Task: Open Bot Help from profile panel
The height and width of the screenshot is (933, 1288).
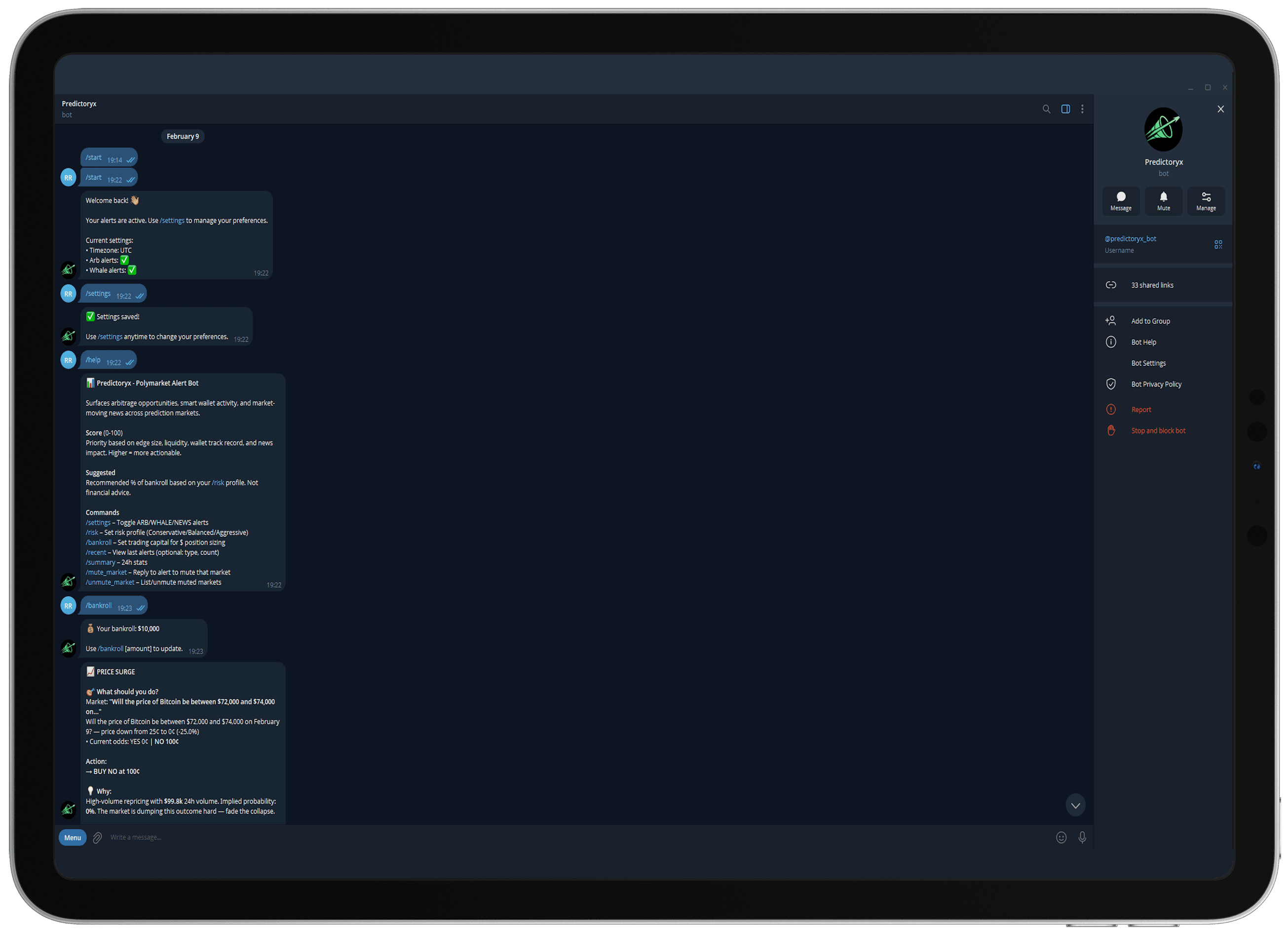Action: tap(1143, 342)
